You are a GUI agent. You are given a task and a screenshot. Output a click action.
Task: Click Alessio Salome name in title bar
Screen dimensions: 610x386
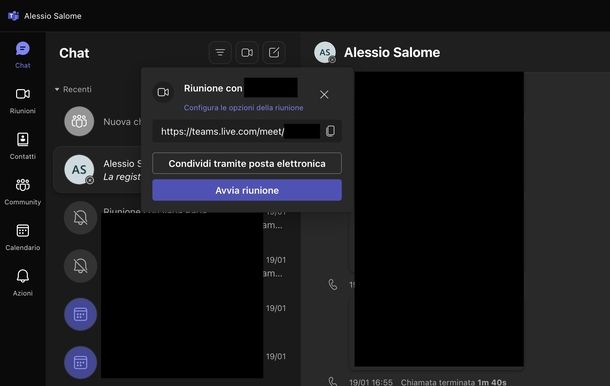(x=53, y=16)
